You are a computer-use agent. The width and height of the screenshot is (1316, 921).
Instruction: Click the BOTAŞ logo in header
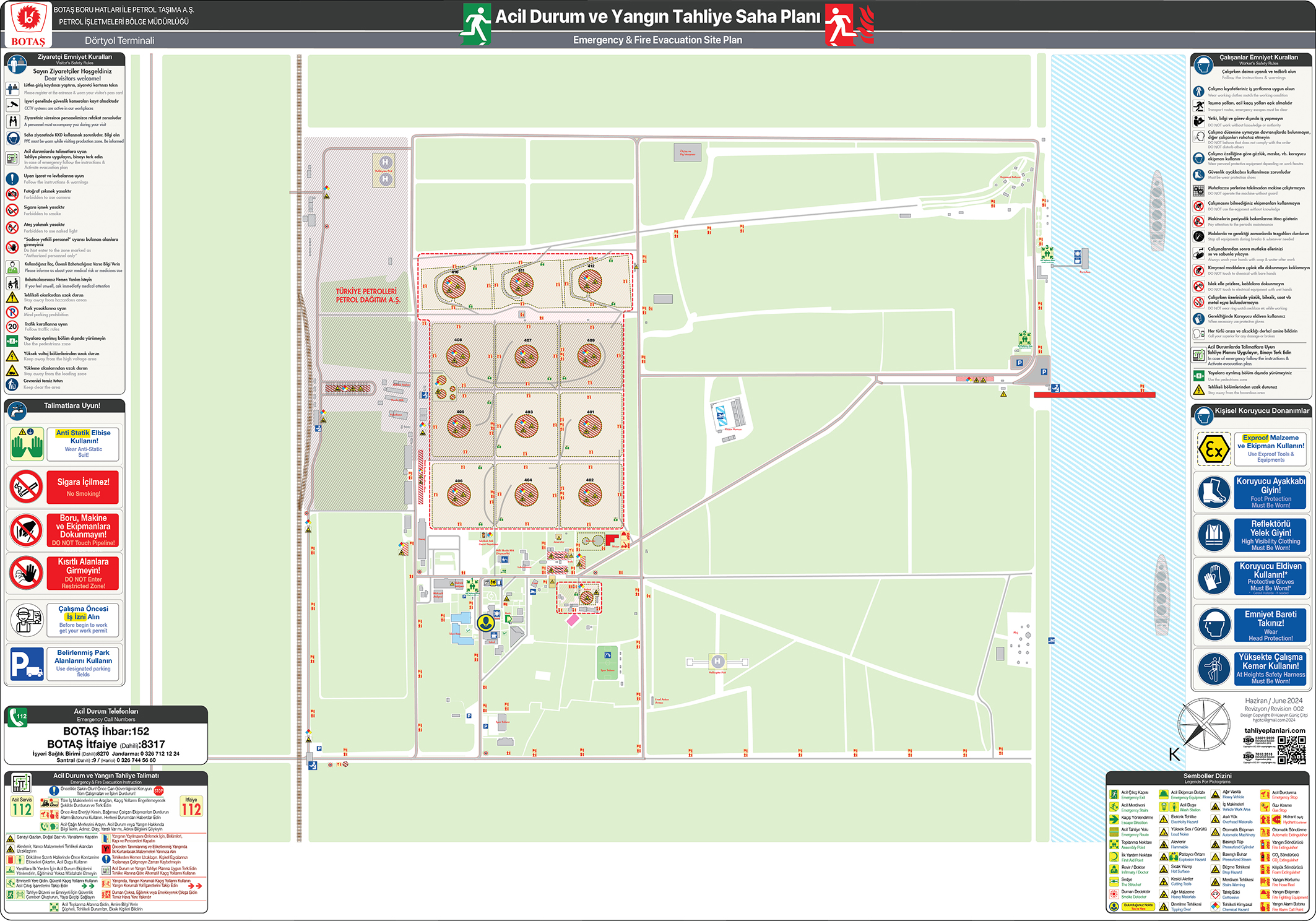[x=28, y=24]
